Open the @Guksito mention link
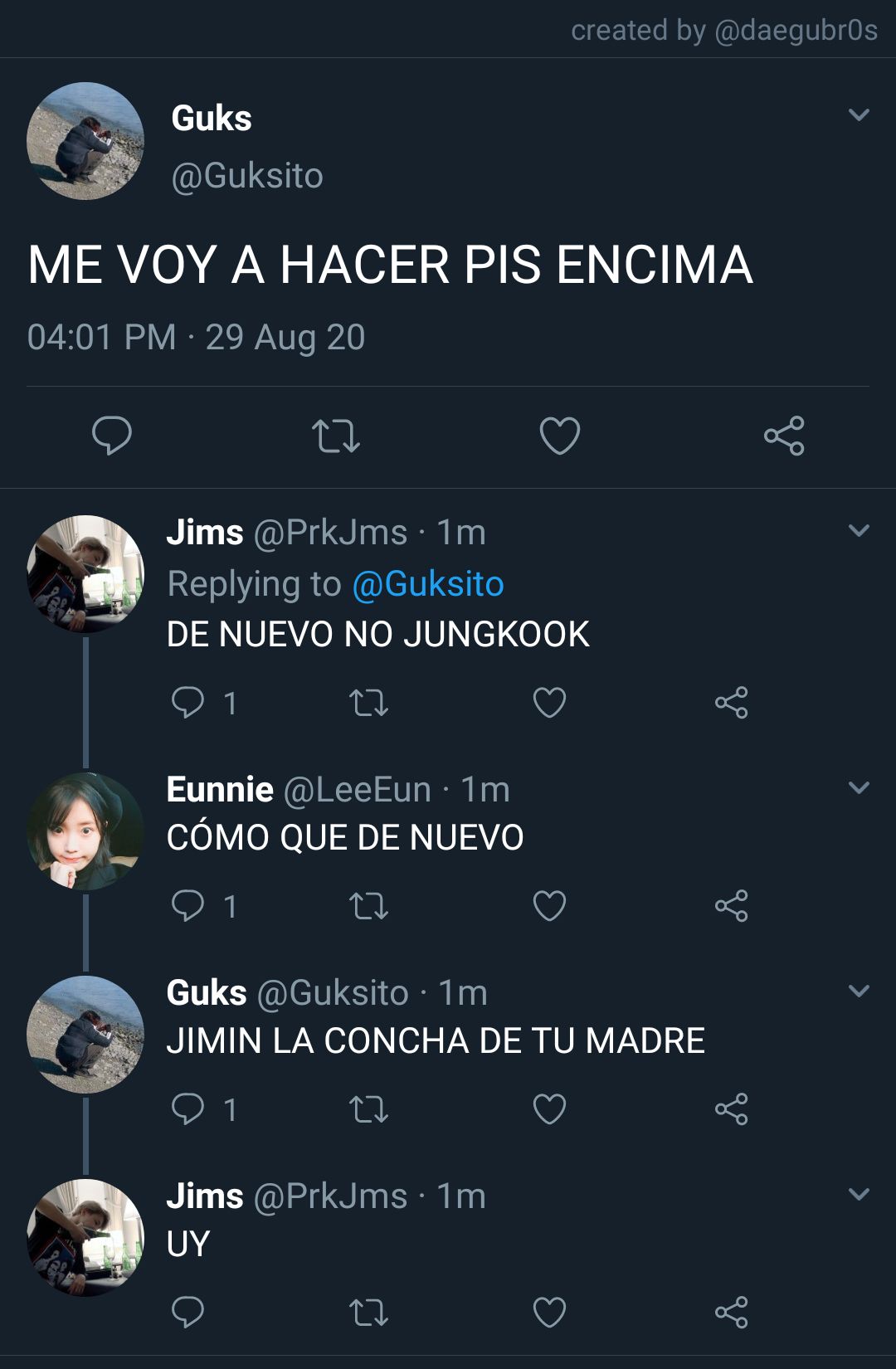This screenshot has width=896, height=1369. [x=428, y=584]
